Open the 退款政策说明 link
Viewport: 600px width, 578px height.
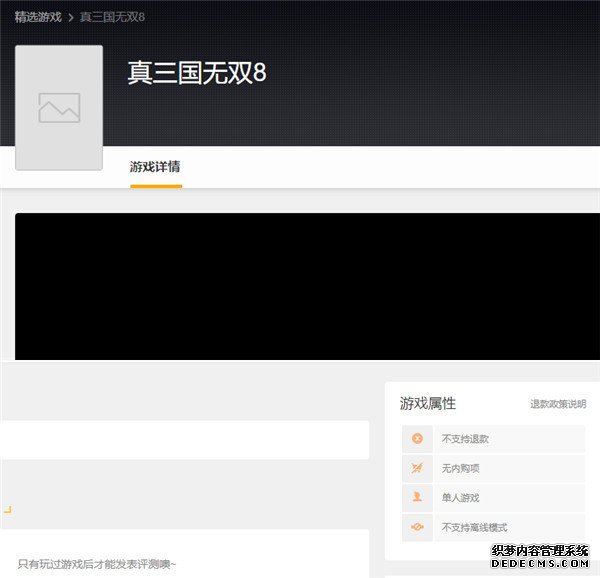click(558, 404)
